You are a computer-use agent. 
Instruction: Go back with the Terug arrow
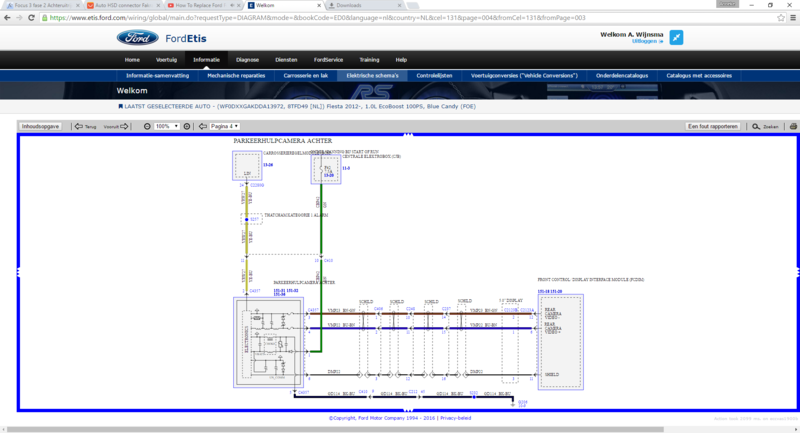[x=78, y=127]
